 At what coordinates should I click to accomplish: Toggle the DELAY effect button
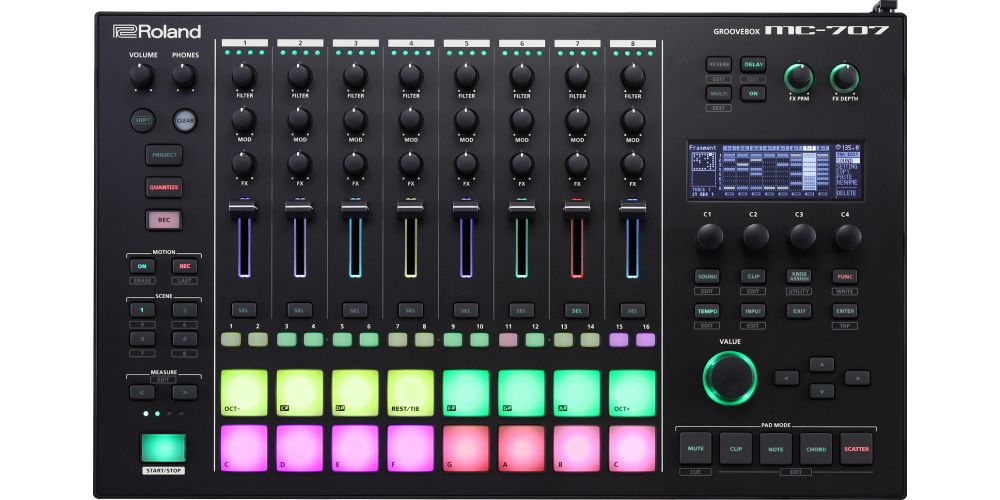[753, 64]
